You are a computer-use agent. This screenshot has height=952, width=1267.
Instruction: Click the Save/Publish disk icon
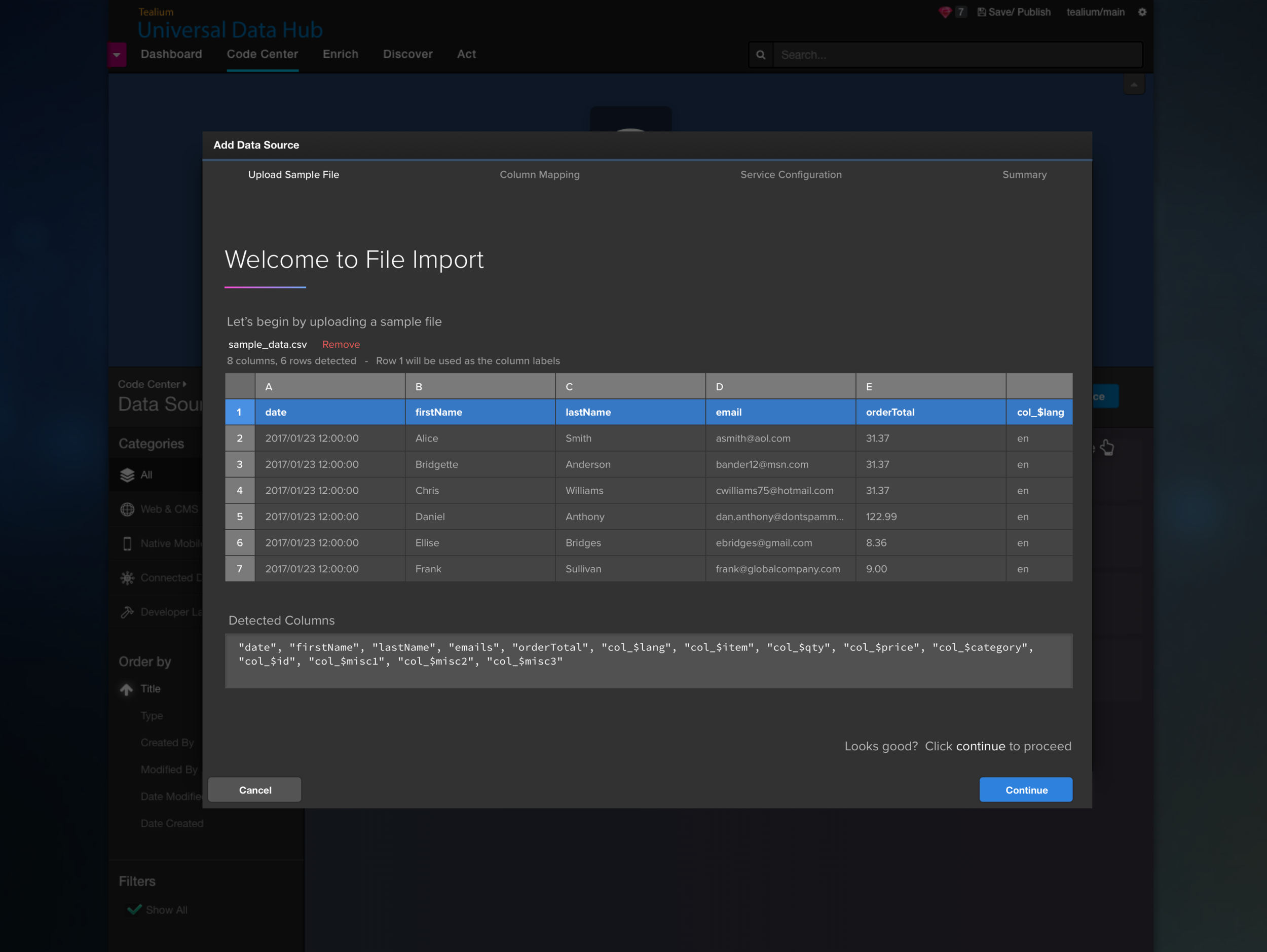981,12
